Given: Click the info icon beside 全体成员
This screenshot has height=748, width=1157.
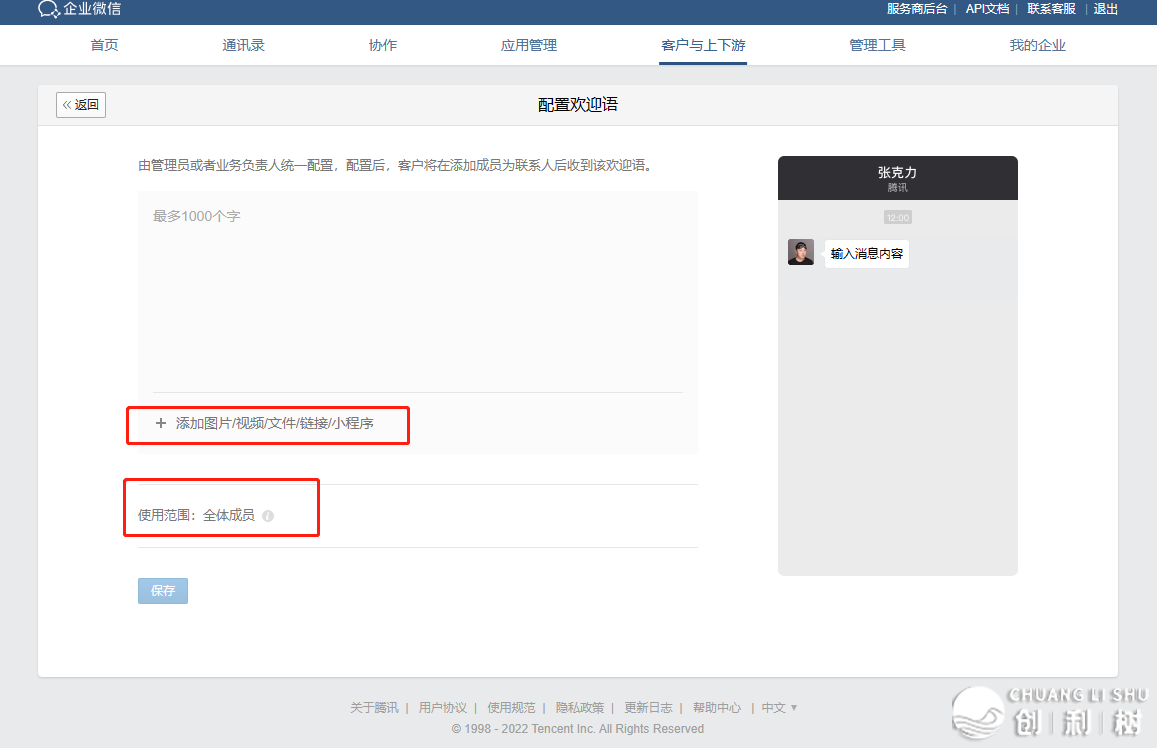Looking at the screenshot, I should pos(268,516).
